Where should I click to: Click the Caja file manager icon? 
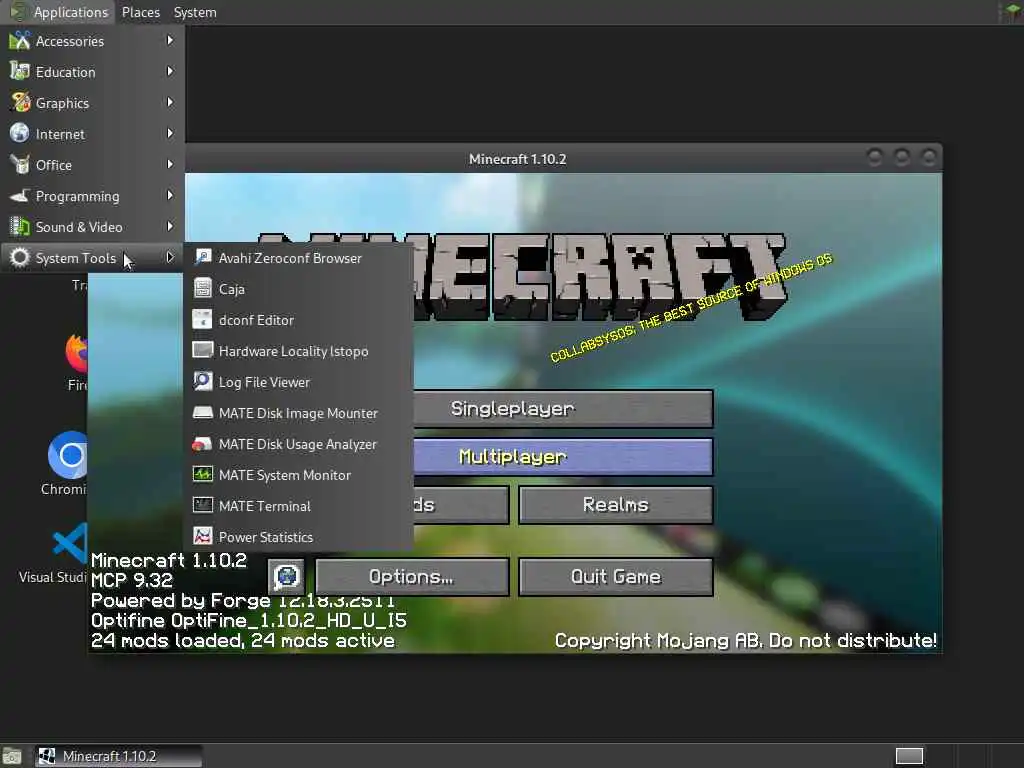click(202, 288)
